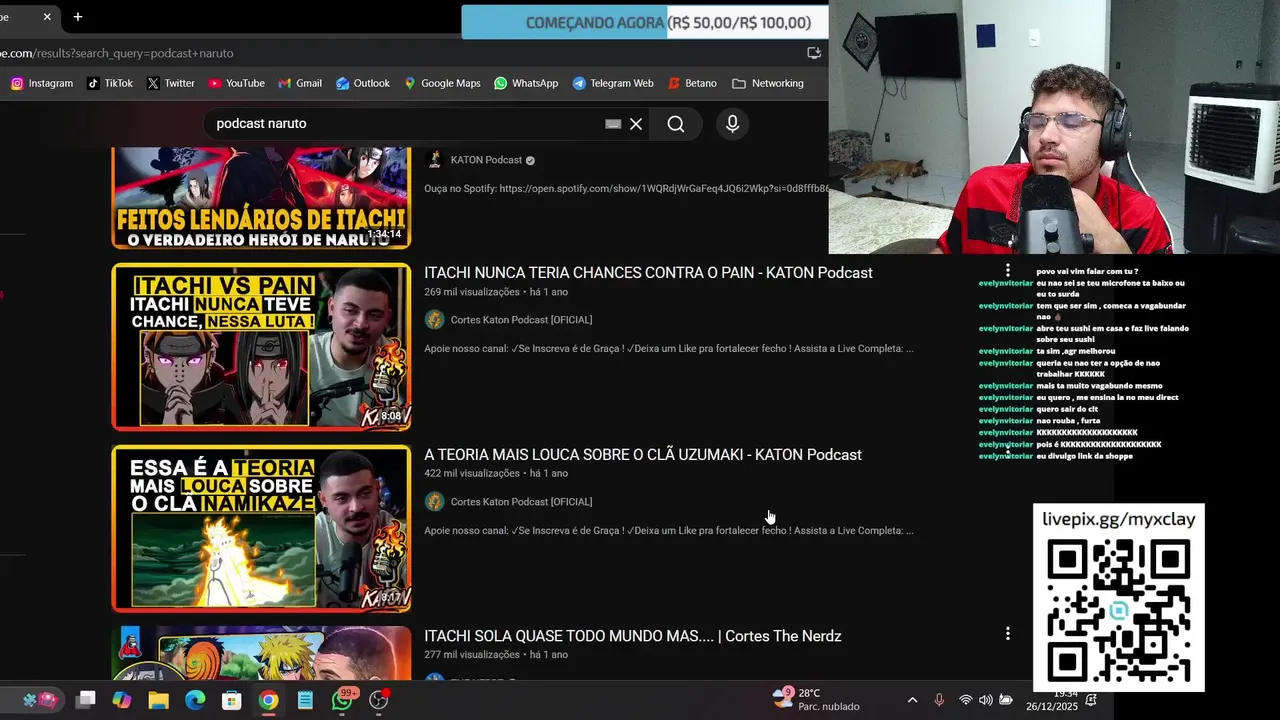Open OBS Studio on taskbar
Viewport: 1280px width, 720px height.
[x=379, y=700]
